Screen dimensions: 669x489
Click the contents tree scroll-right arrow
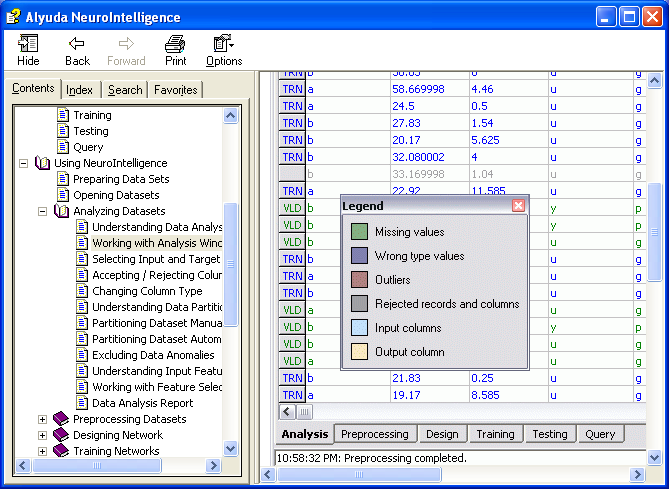[x=213, y=465]
